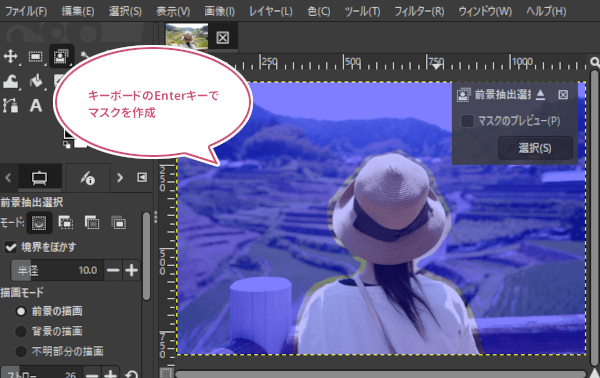Increase the 半径 value with plus

pos(131,270)
